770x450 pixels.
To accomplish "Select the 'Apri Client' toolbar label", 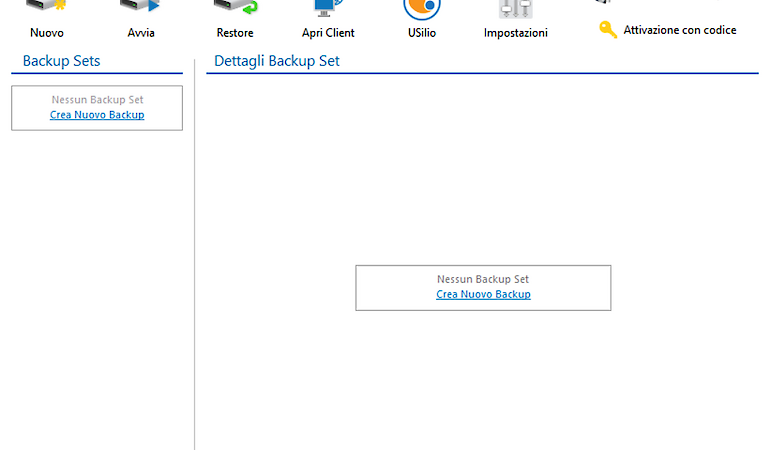I will tap(328, 33).
